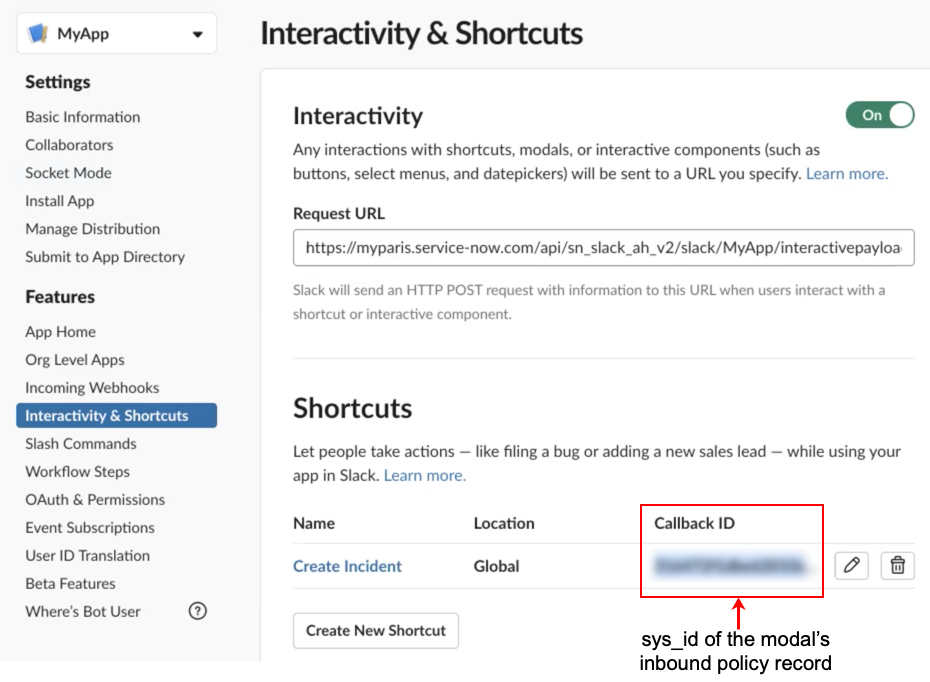Open Manage Distribution page
Screen dimensions: 930x682
[93, 229]
